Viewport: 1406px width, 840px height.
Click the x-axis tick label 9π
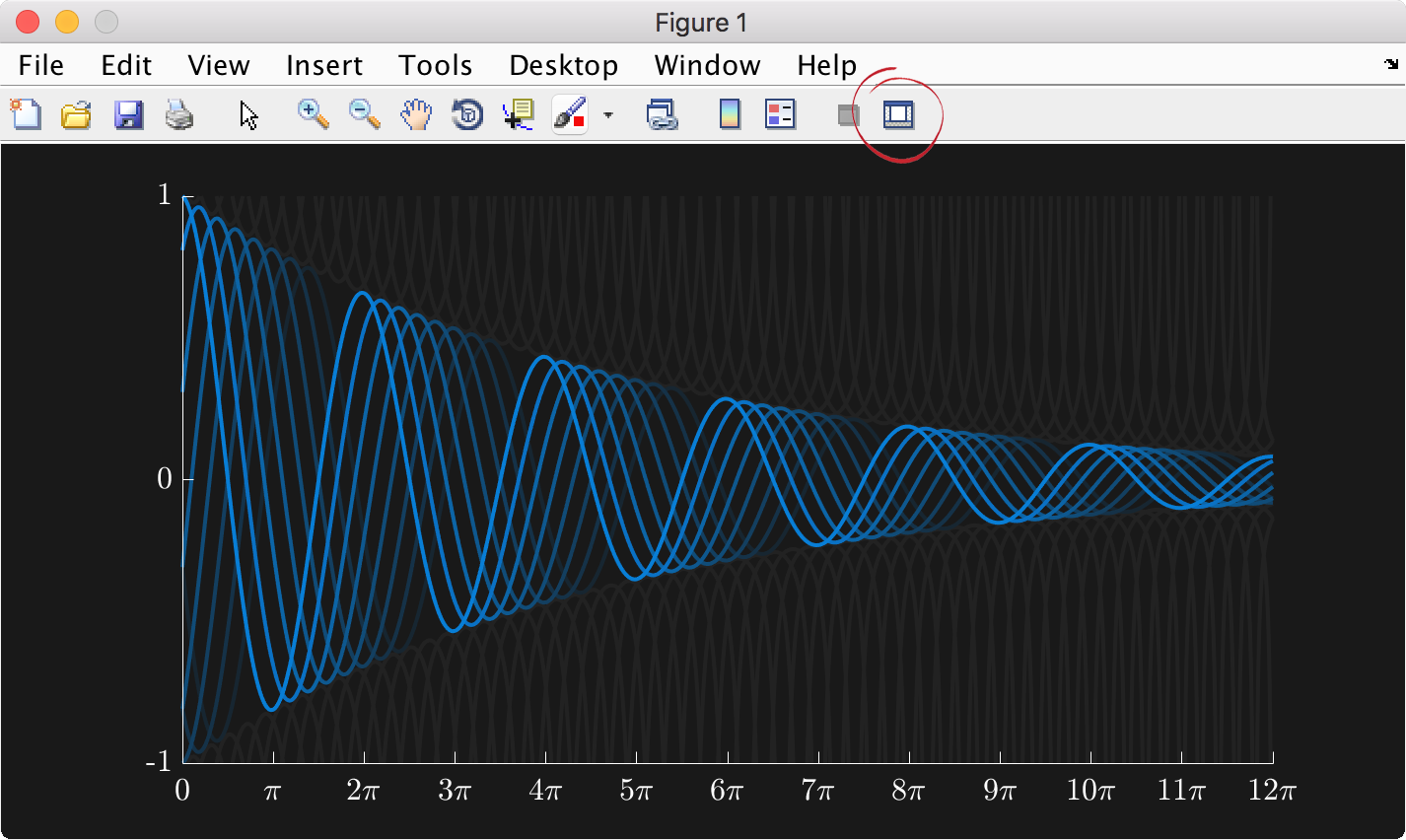[1000, 790]
